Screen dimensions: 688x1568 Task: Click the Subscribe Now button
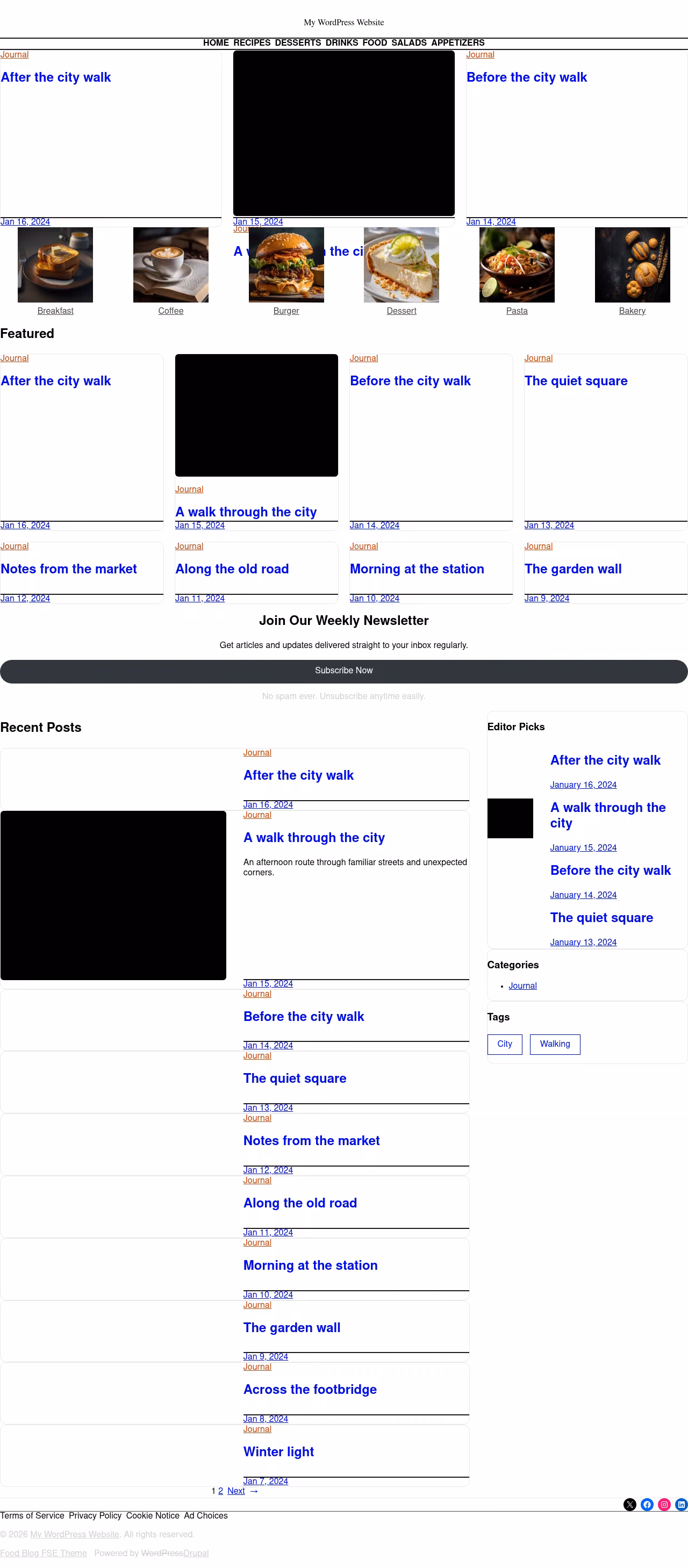344,671
